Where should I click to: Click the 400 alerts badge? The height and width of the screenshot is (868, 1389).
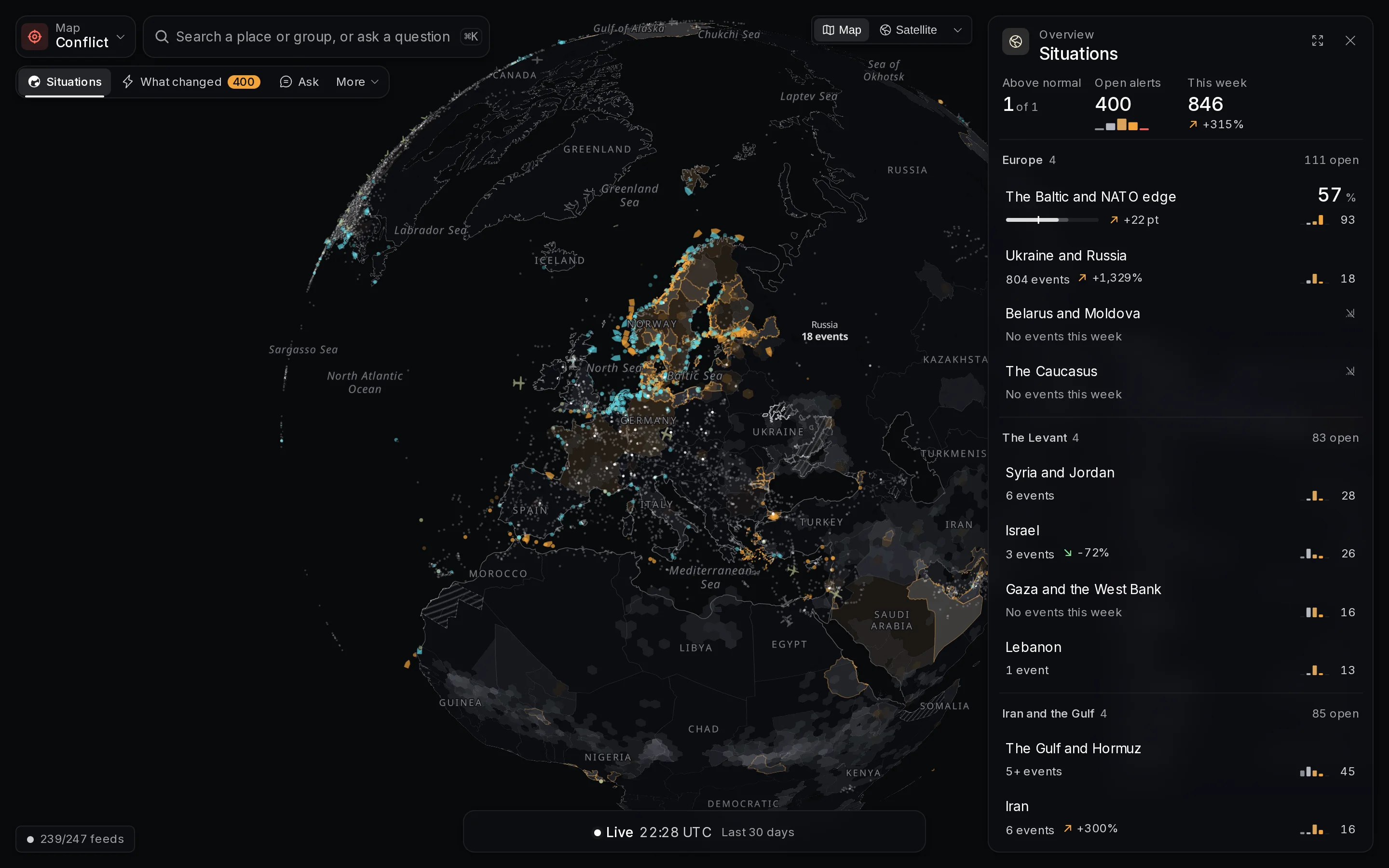[x=244, y=82]
